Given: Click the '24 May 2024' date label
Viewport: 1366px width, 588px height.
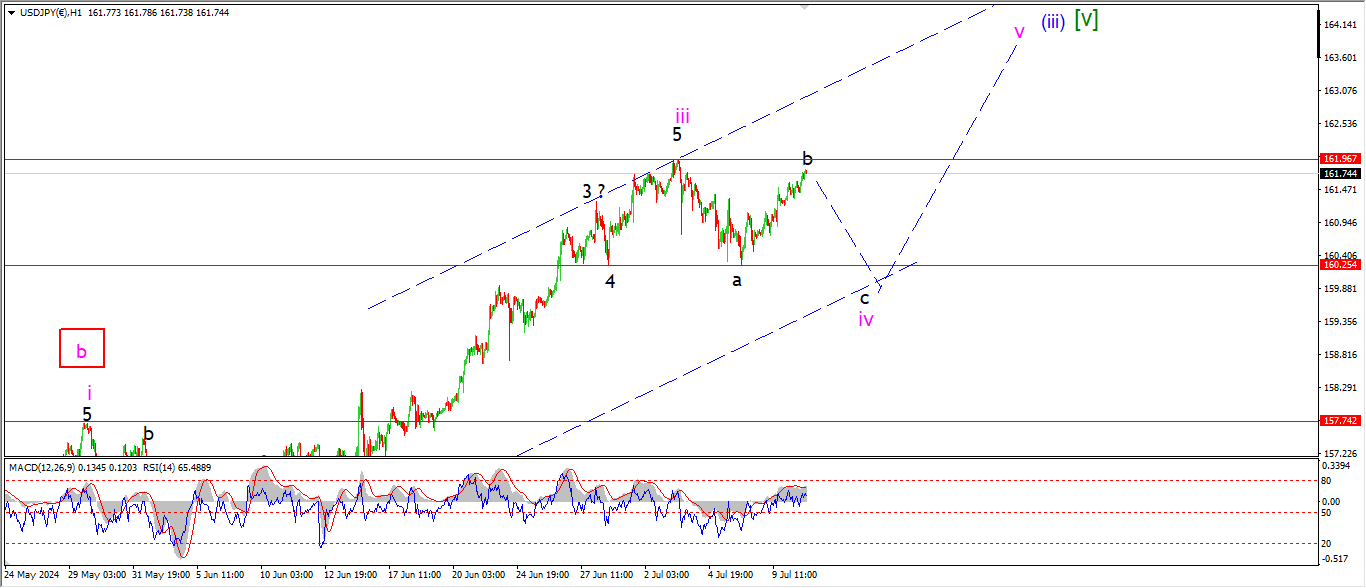Looking at the screenshot, I should [x=33, y=575].
